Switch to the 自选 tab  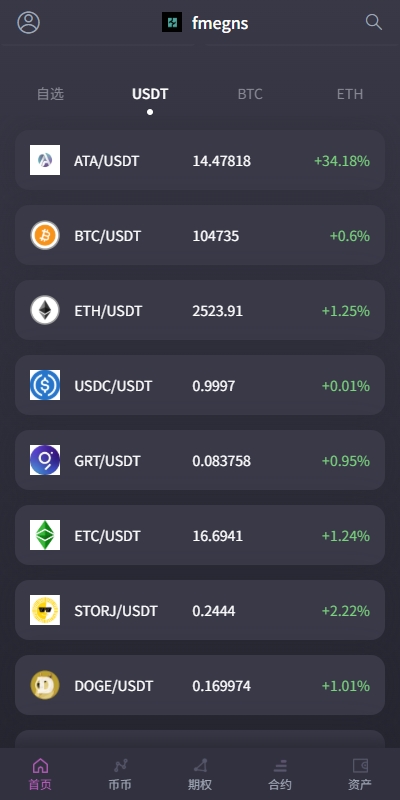click(50, 94)
